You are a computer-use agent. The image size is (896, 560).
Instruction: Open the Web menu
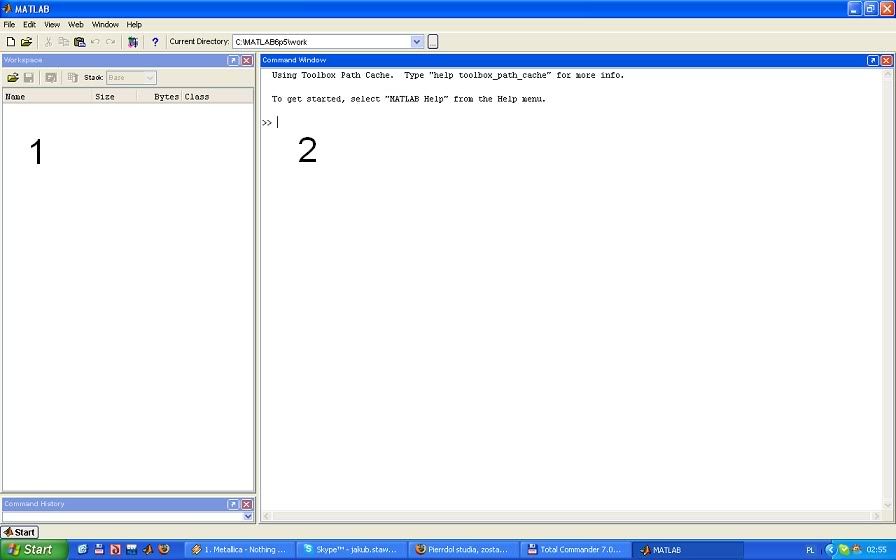click(76, 25)
